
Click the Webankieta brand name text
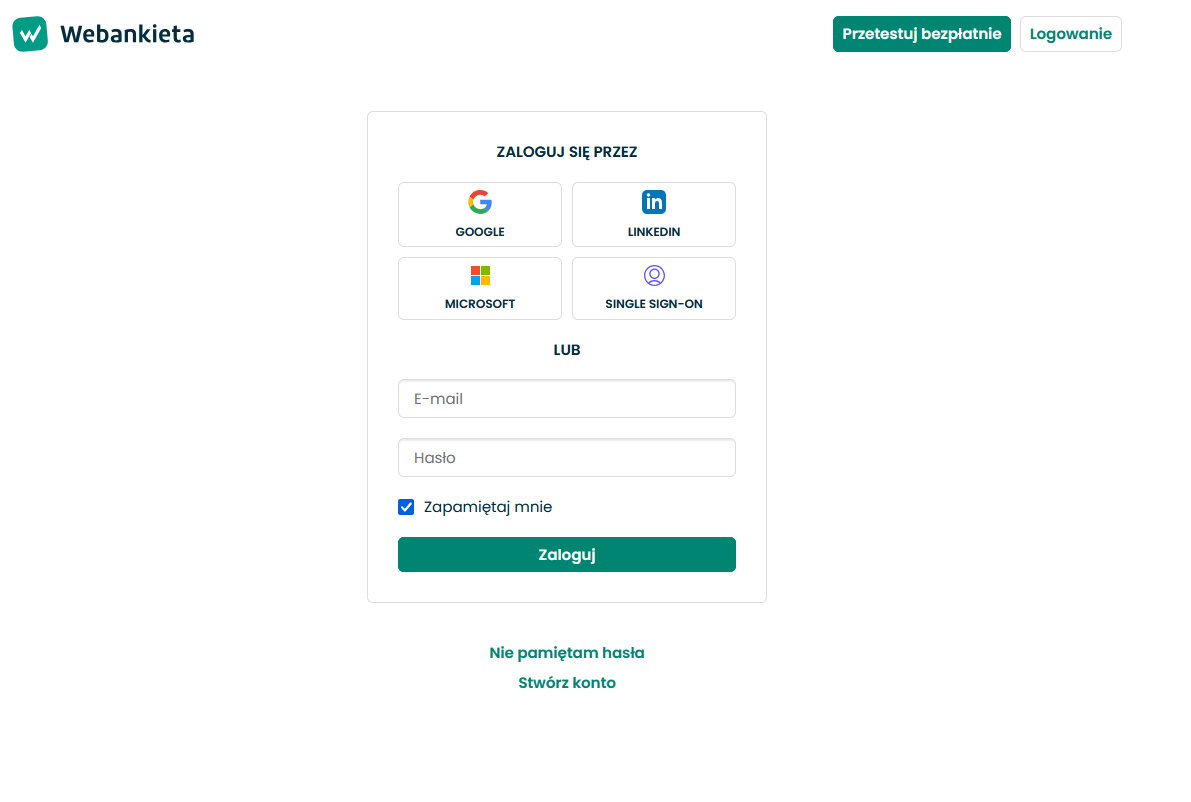[128, 34]
